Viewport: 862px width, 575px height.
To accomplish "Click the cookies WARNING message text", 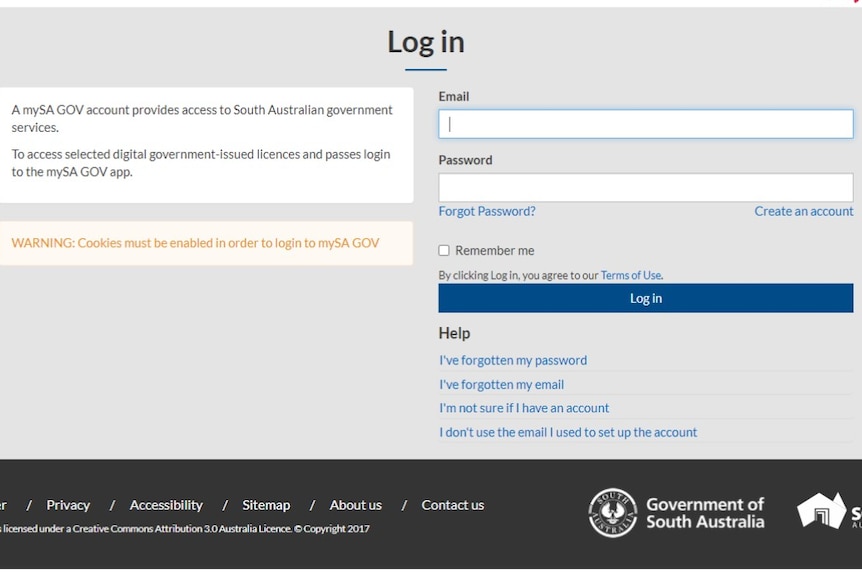I will (x=195, y=243).
